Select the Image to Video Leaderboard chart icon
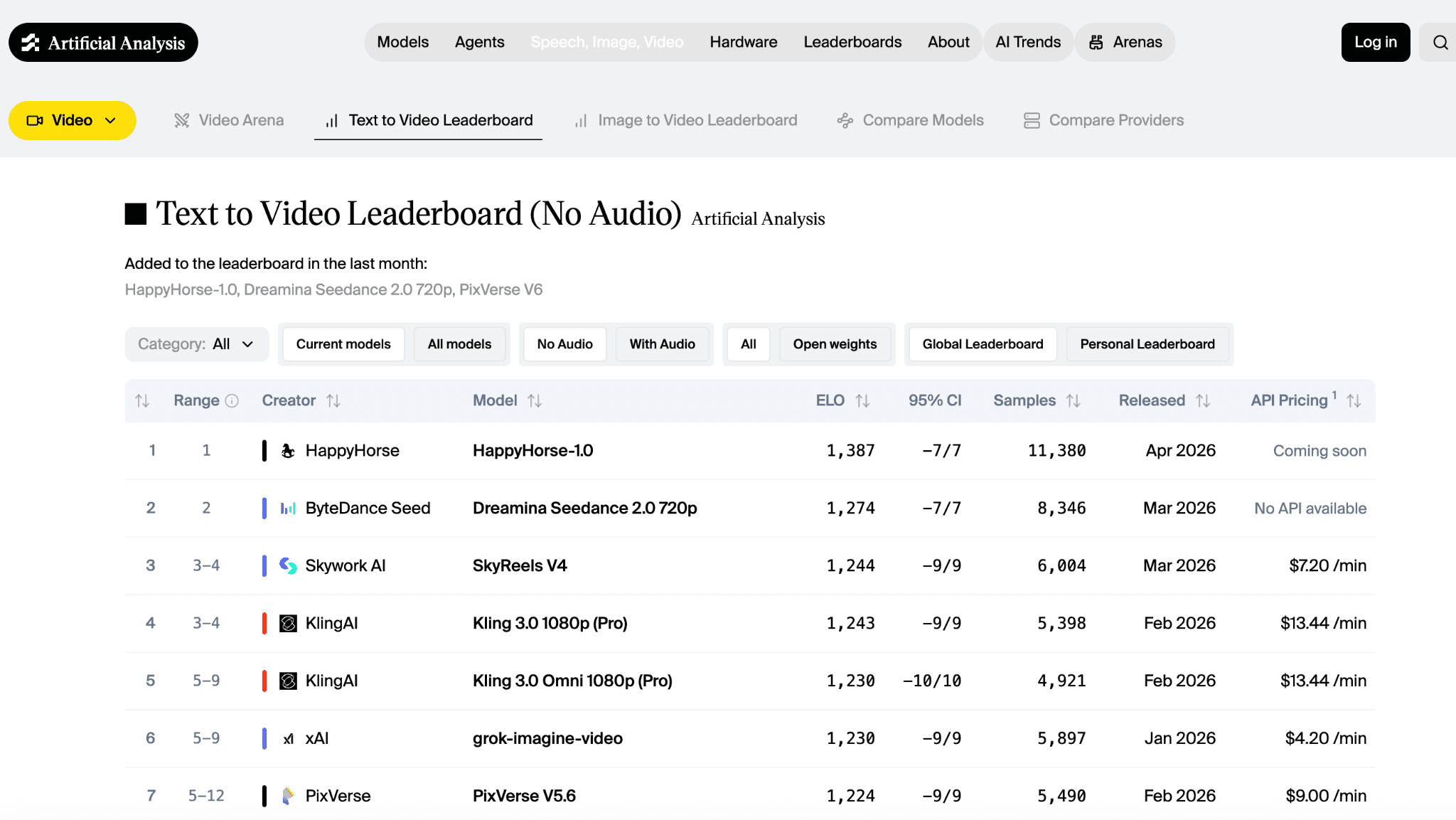This screenshot has width=1456, height=820. [581, 120]
